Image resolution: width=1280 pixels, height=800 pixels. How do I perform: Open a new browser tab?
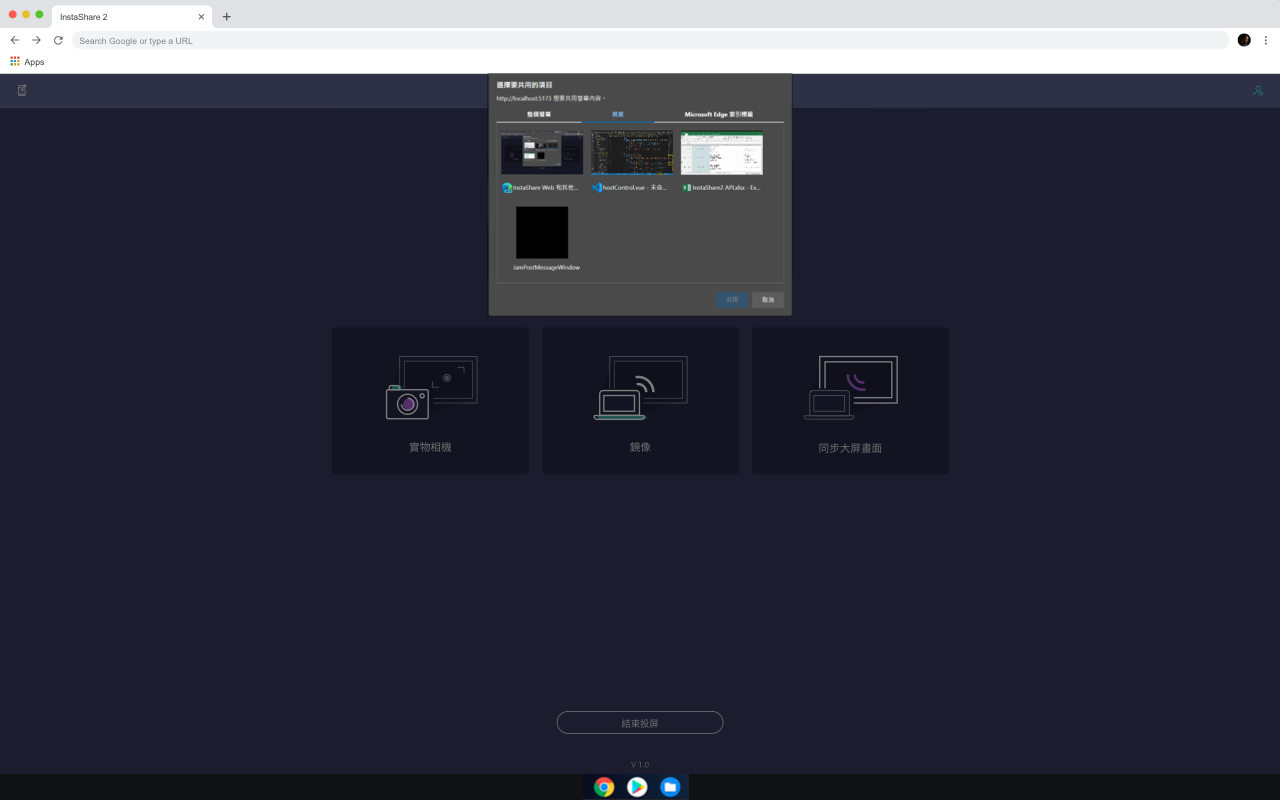point(227,17)
